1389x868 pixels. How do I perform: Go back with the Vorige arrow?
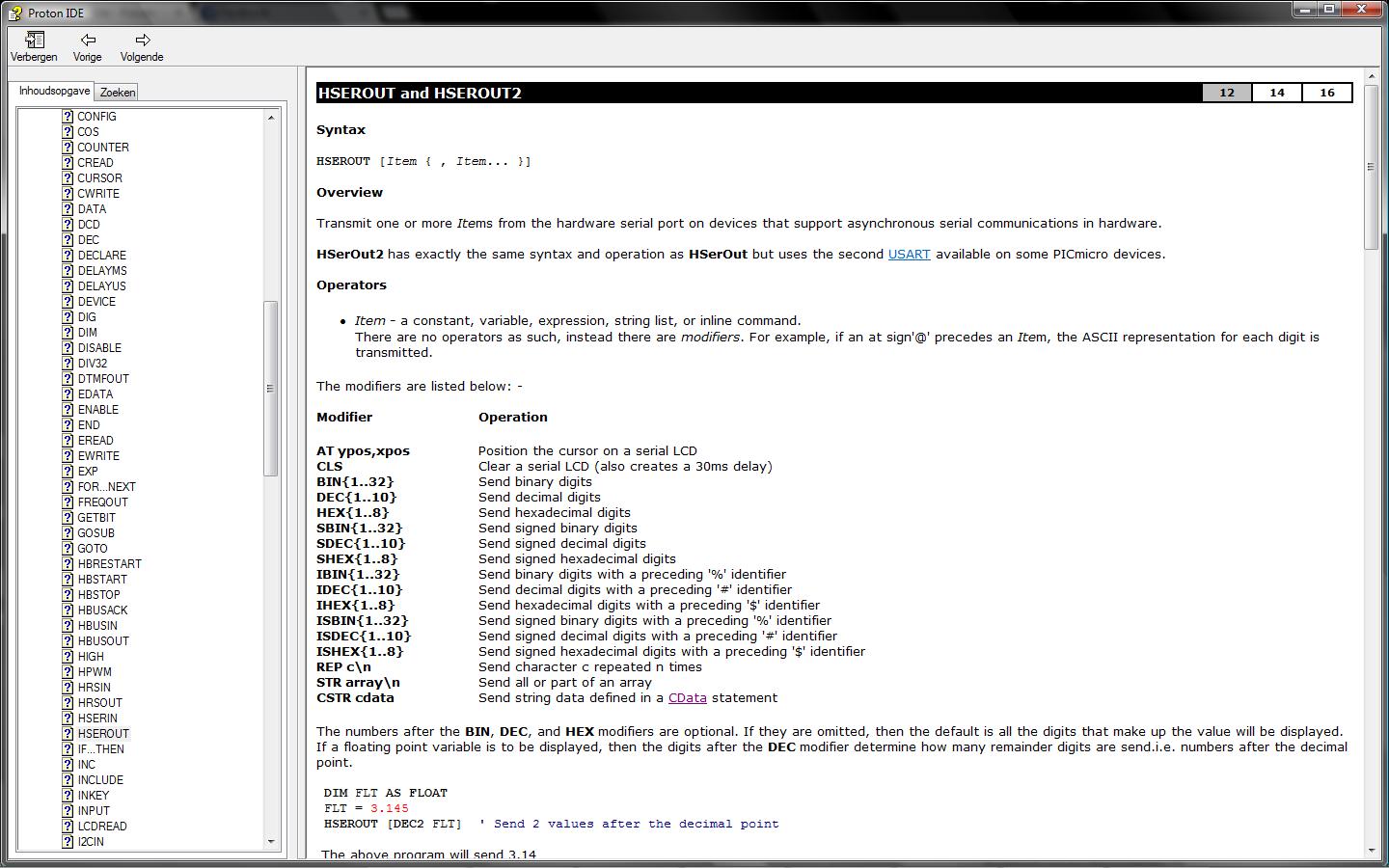click(x=88, y=41)
